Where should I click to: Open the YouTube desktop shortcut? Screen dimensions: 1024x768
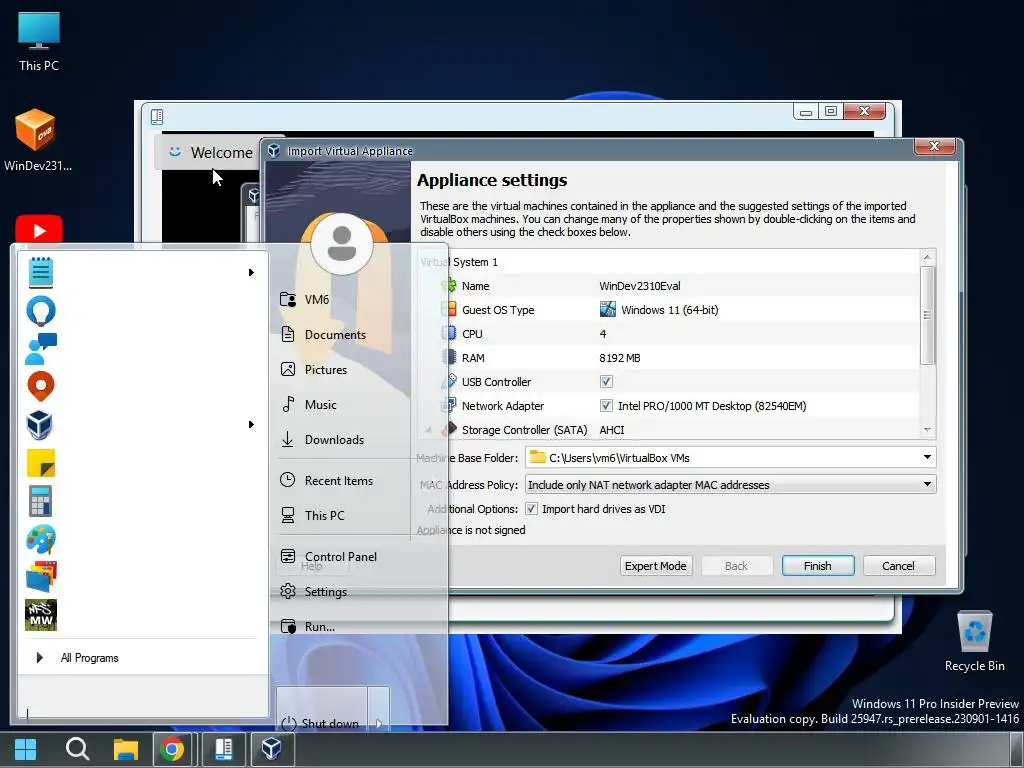[x=39, y=230]
